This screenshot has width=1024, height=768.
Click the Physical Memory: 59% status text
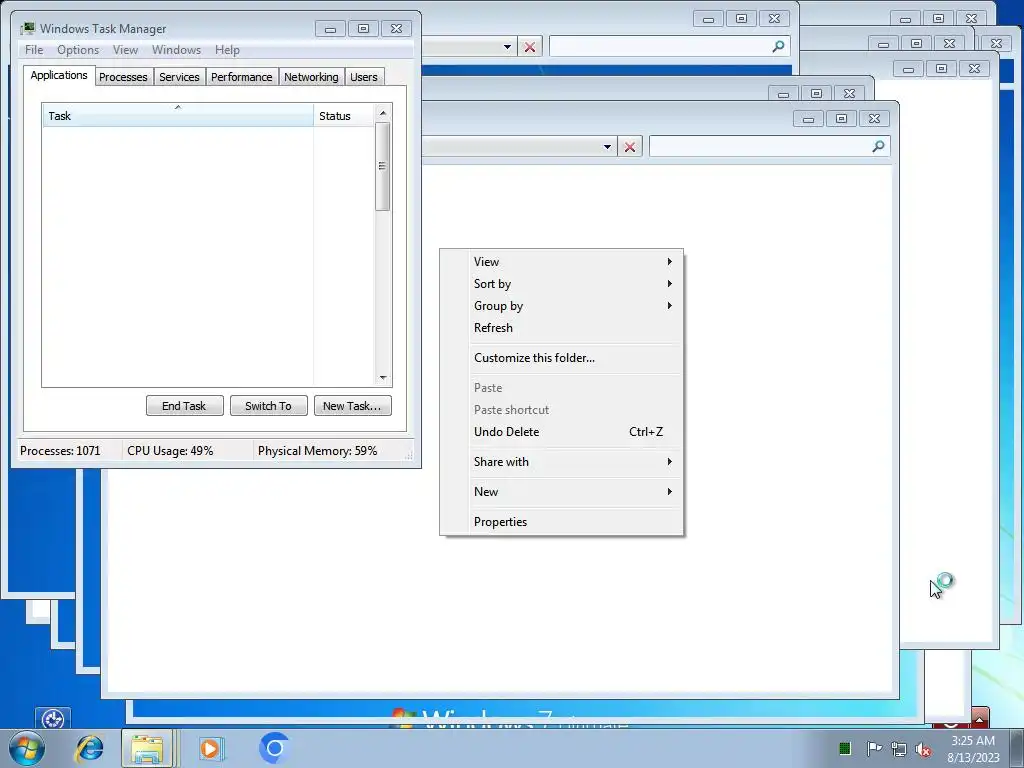317,451
